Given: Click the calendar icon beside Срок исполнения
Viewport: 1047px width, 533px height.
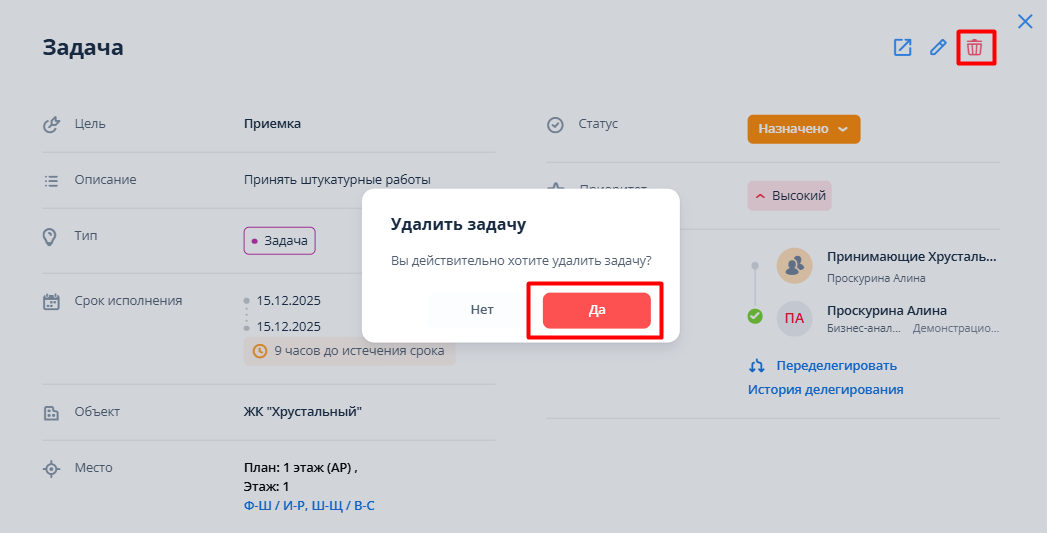Looking at the screenshot, I should click(x=52, y=301).
